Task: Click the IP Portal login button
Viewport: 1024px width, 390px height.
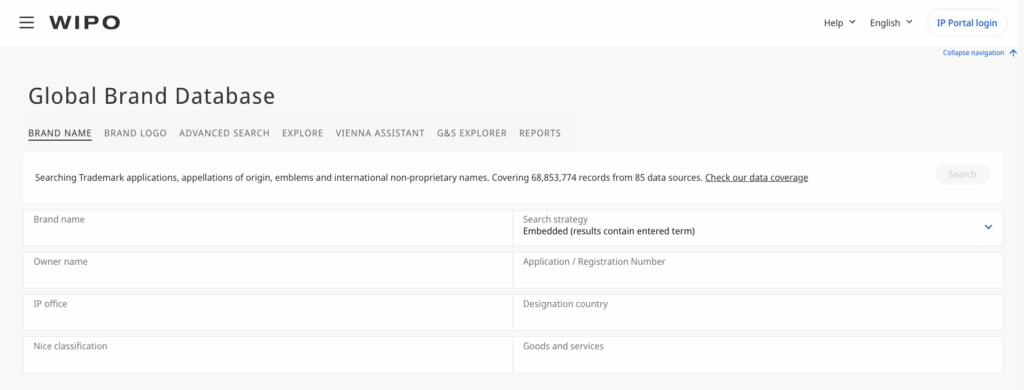Action: (x=967, y=23)
